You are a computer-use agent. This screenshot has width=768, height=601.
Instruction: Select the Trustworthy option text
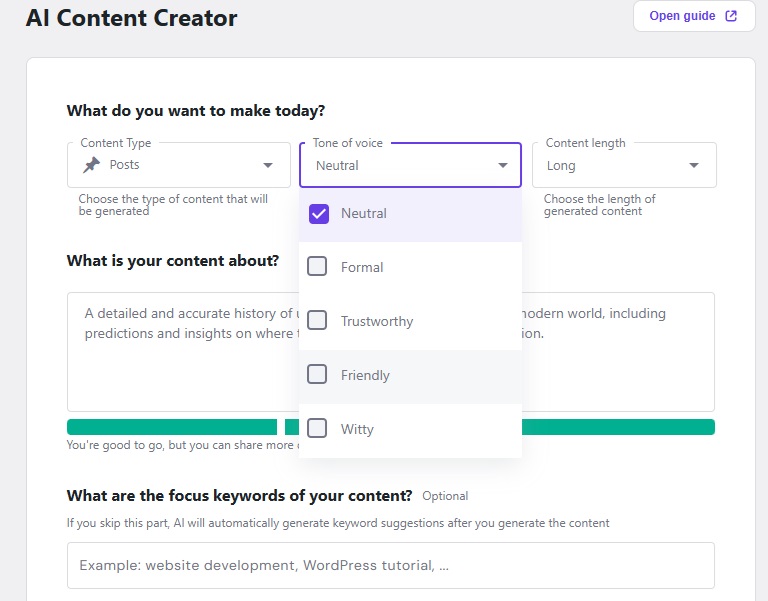click(x=377, y=321)
